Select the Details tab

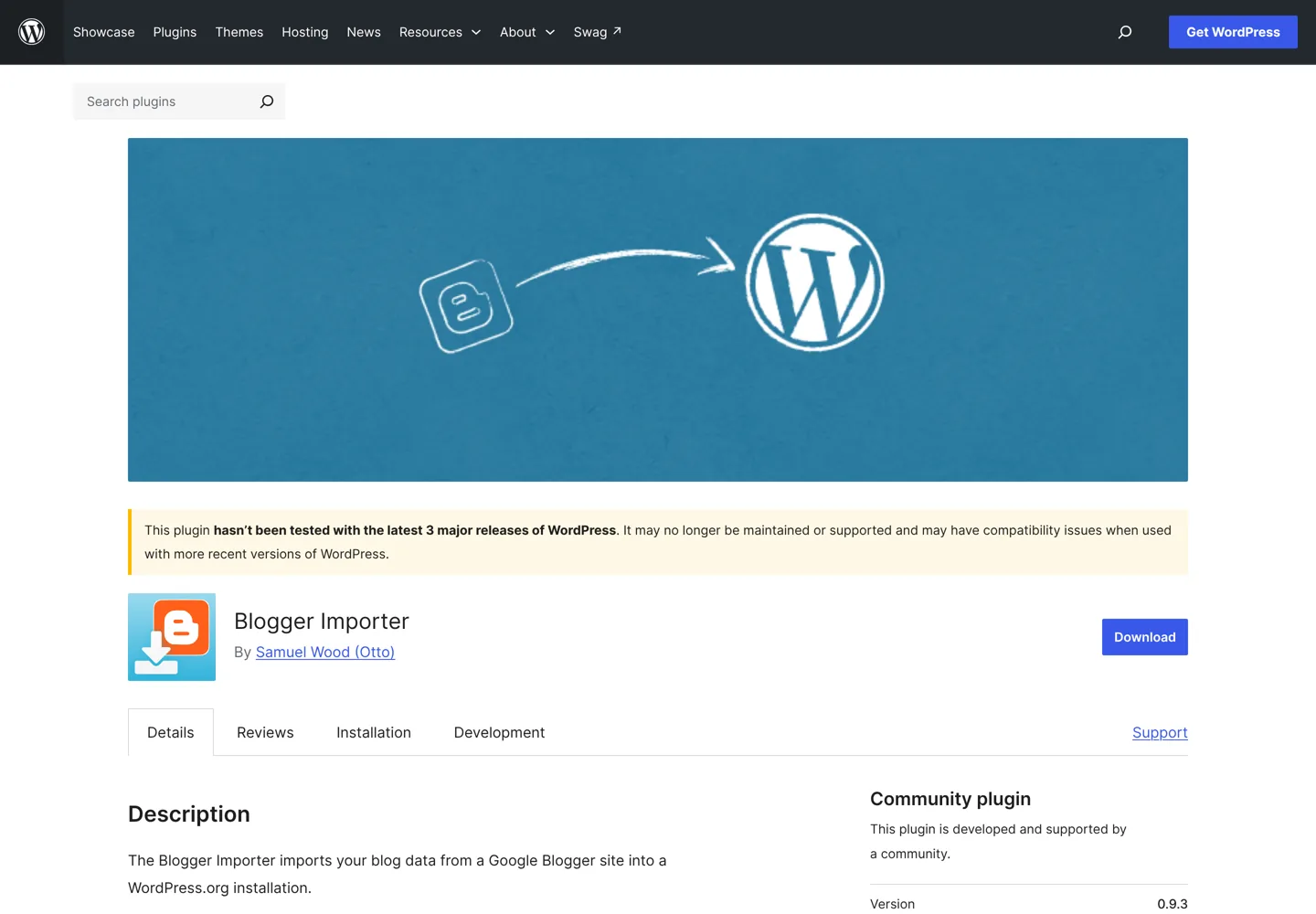(x=171, y=732)
